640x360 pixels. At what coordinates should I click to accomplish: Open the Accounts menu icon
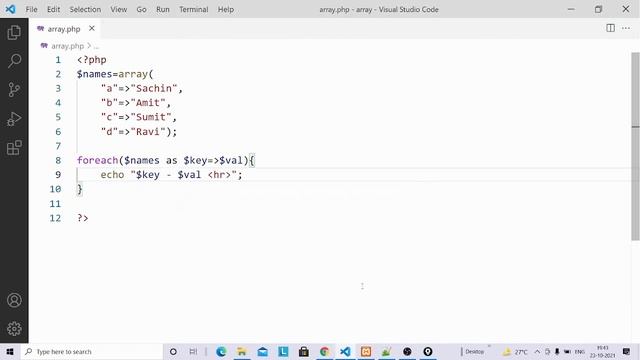pyautogui.click(x=14, y=300)
